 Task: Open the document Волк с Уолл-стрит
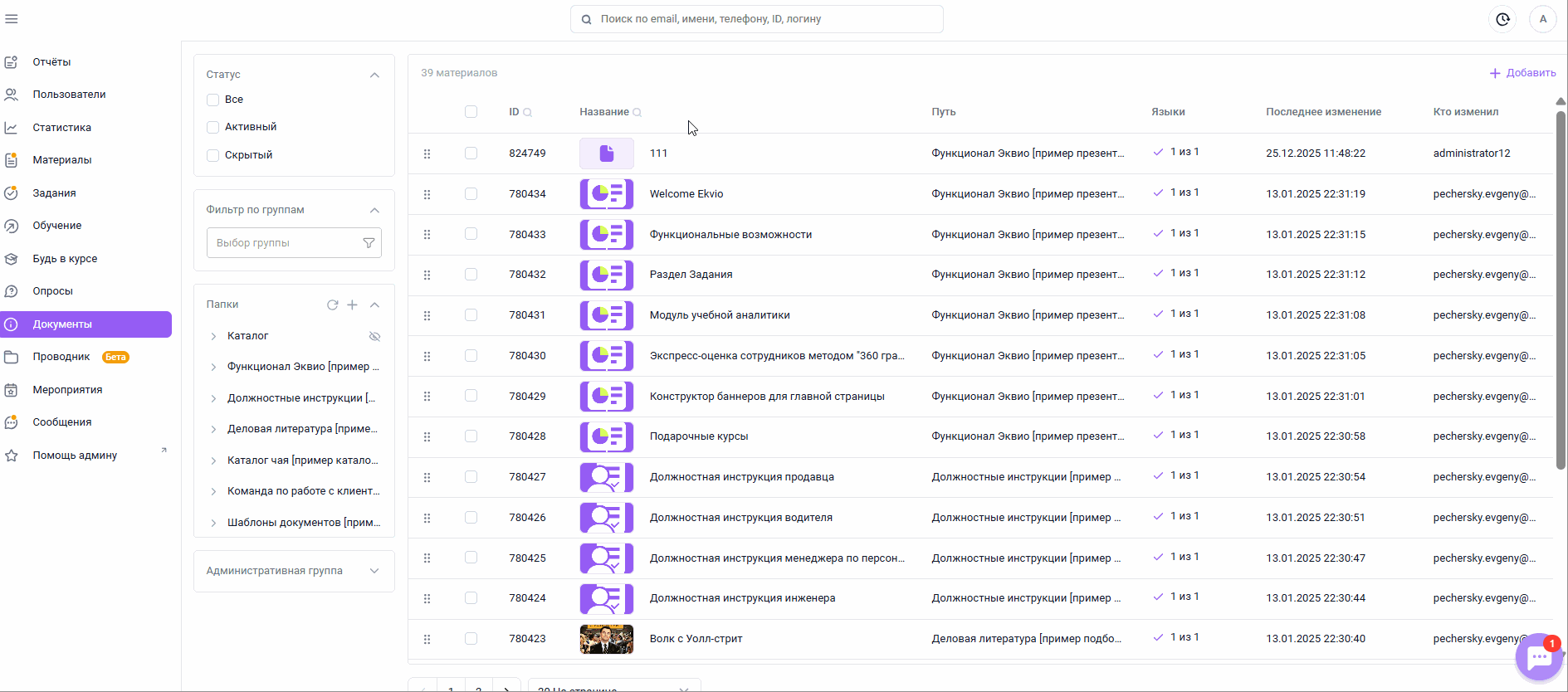point(696,639)
